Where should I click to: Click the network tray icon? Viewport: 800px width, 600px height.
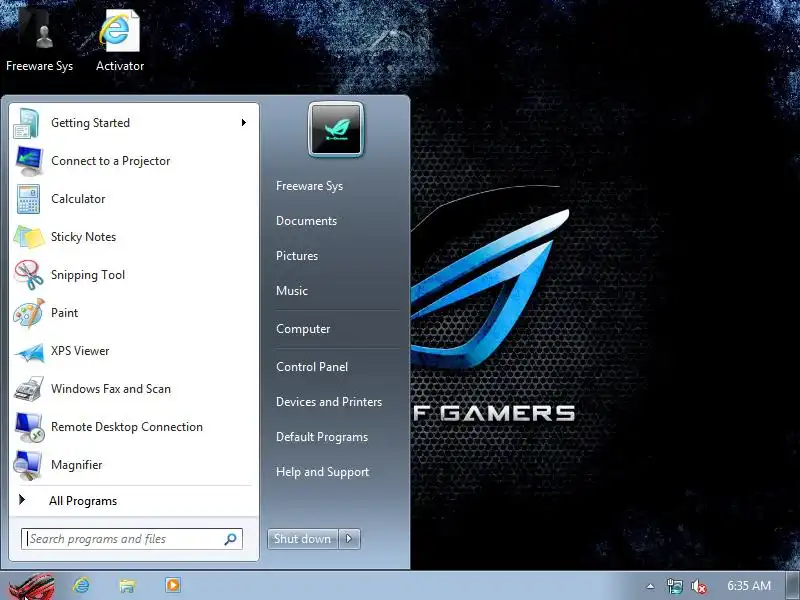(x=674, y=586)
